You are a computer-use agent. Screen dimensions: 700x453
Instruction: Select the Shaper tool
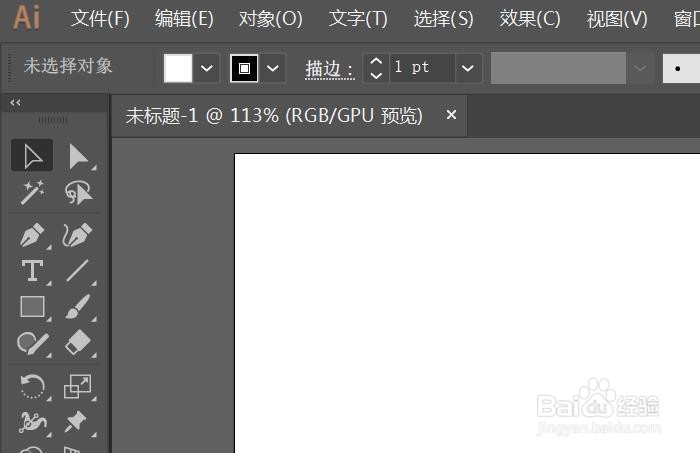pyautogui.click(x=33, y=343)
